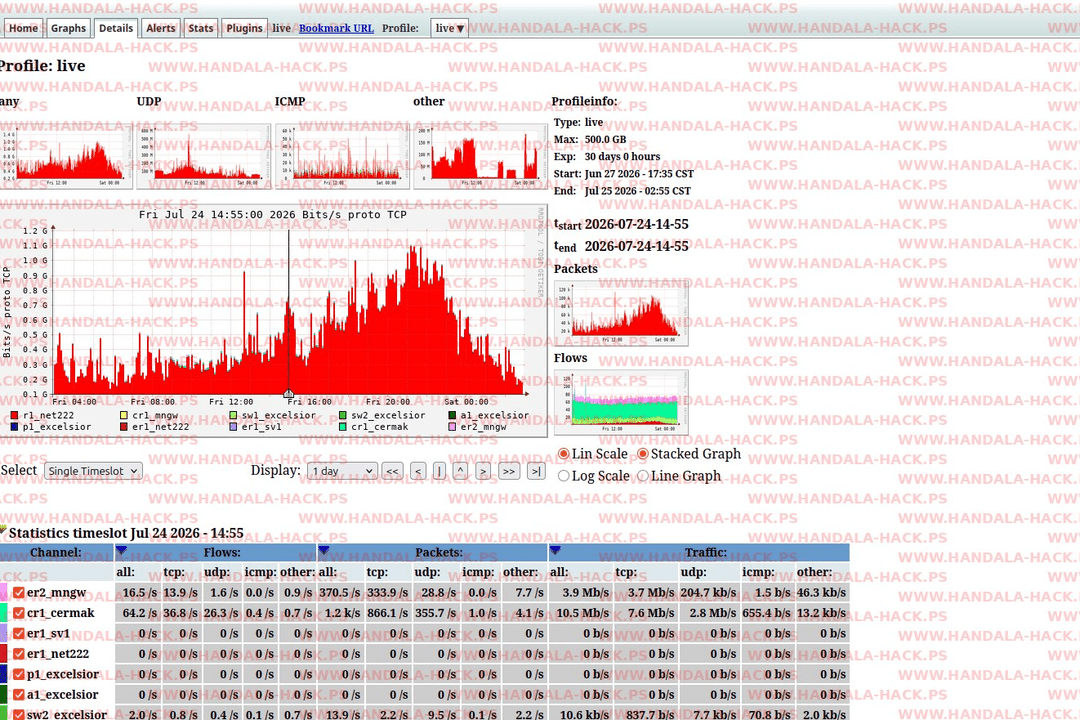Select the 'other' protocol thumbnail graph
Screen dimensions: 1080x720
pos(480,156)
